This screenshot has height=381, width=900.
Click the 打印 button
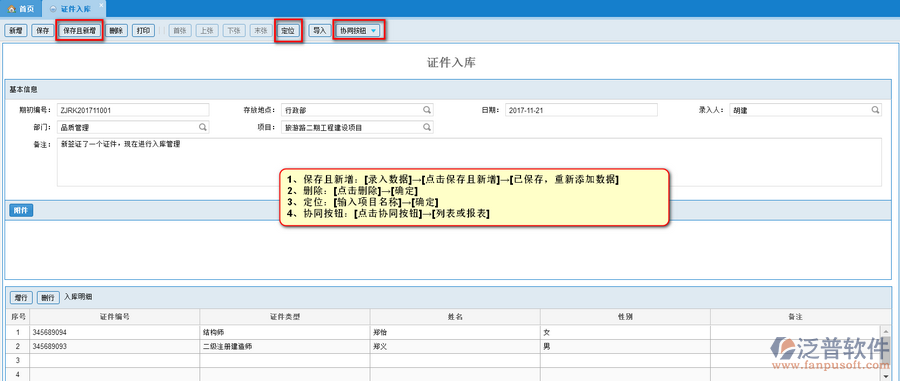143,31
